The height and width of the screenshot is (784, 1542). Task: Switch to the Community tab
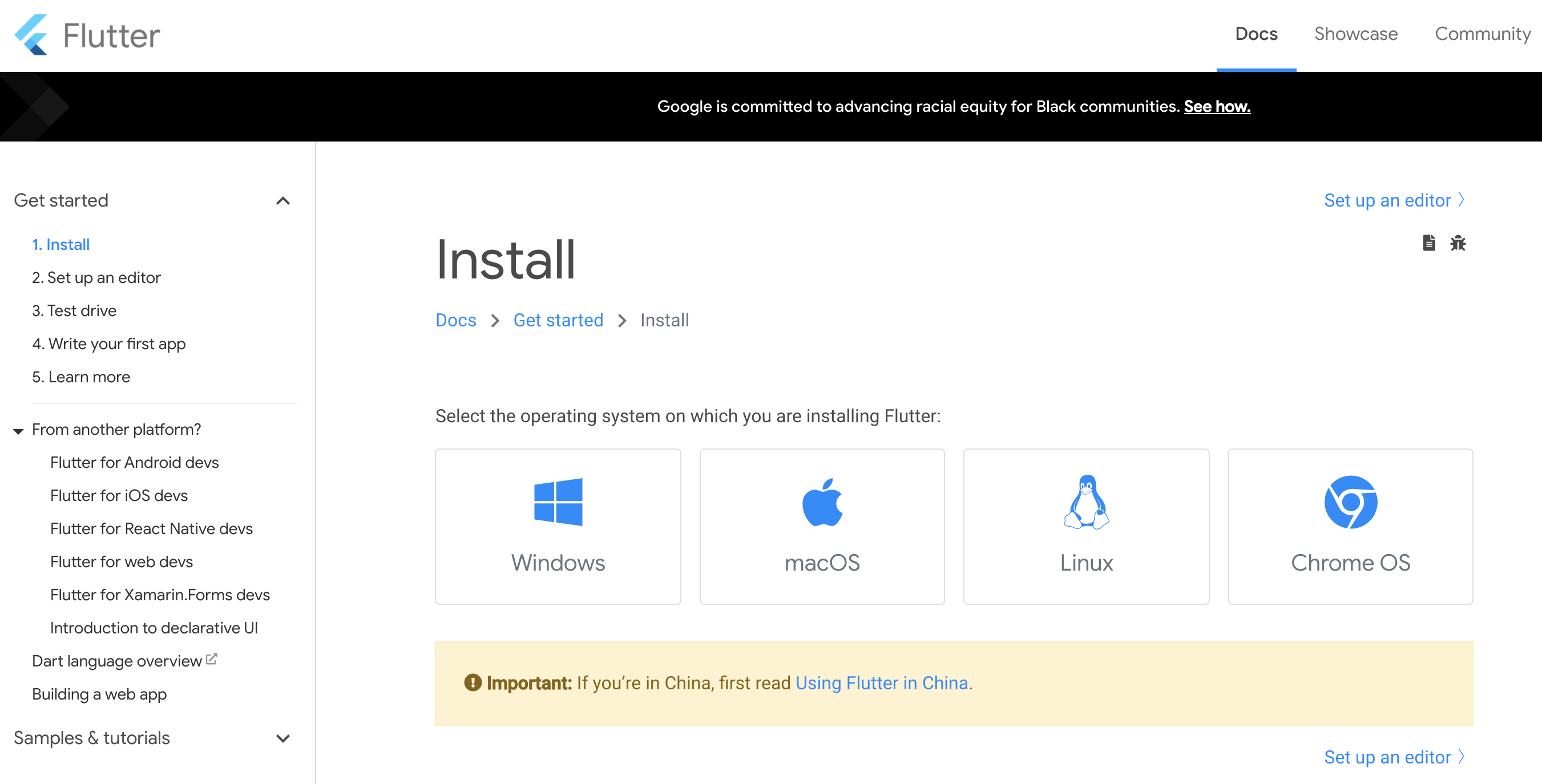click(1482, 34)
